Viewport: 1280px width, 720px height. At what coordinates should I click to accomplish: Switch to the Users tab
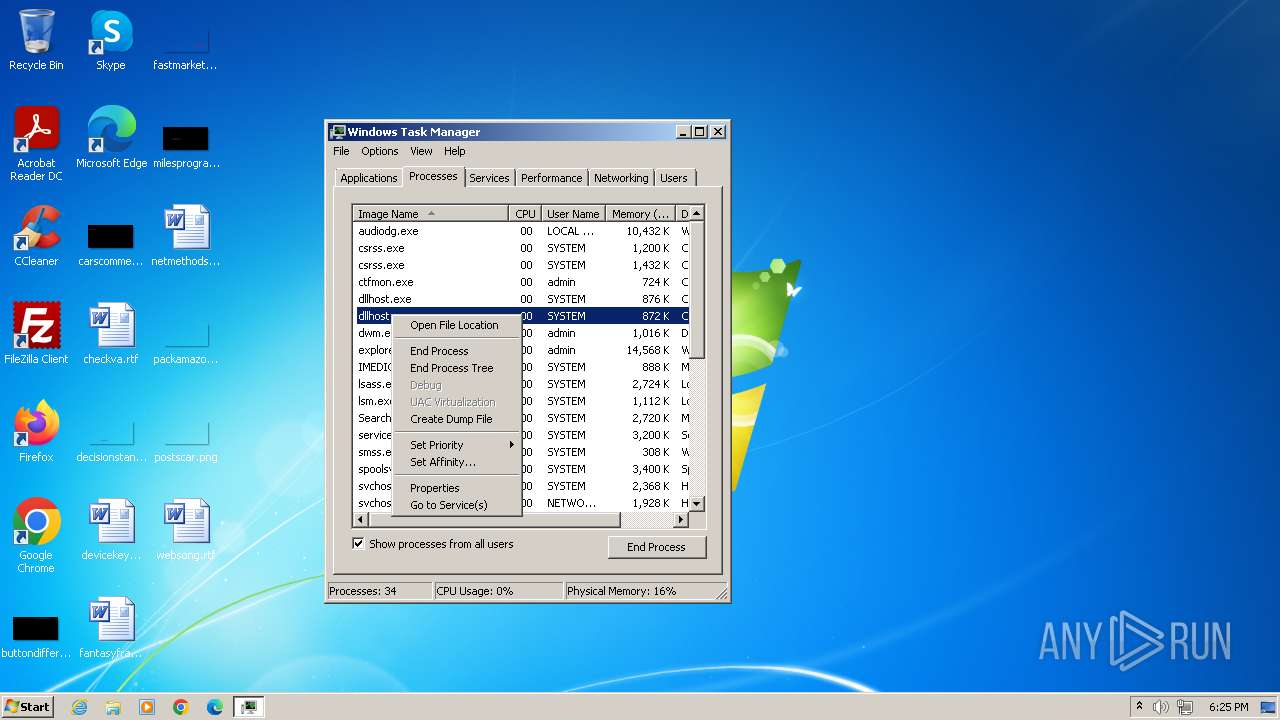(x=674, y=178)
